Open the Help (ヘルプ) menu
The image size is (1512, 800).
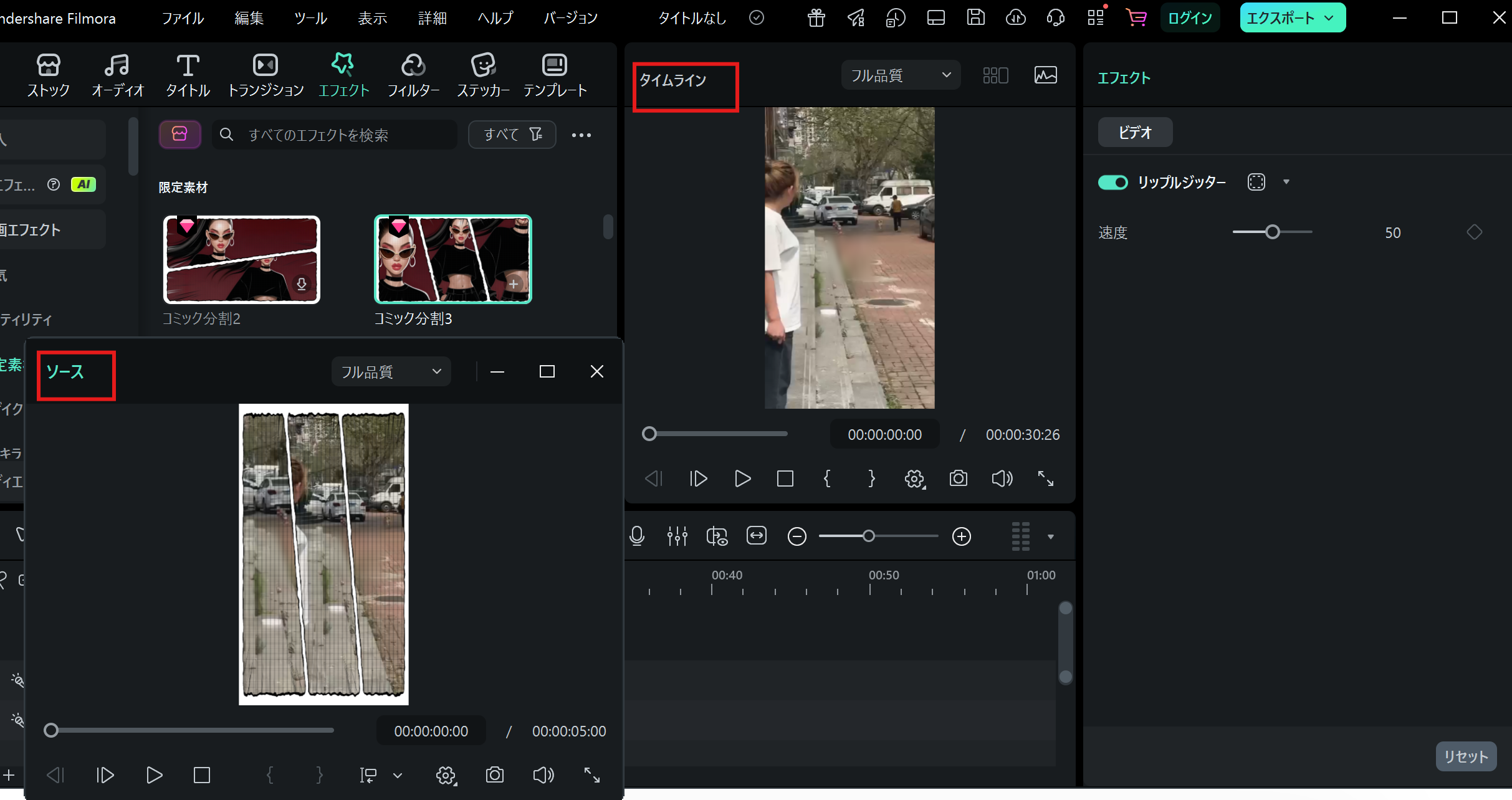[495, 18]
